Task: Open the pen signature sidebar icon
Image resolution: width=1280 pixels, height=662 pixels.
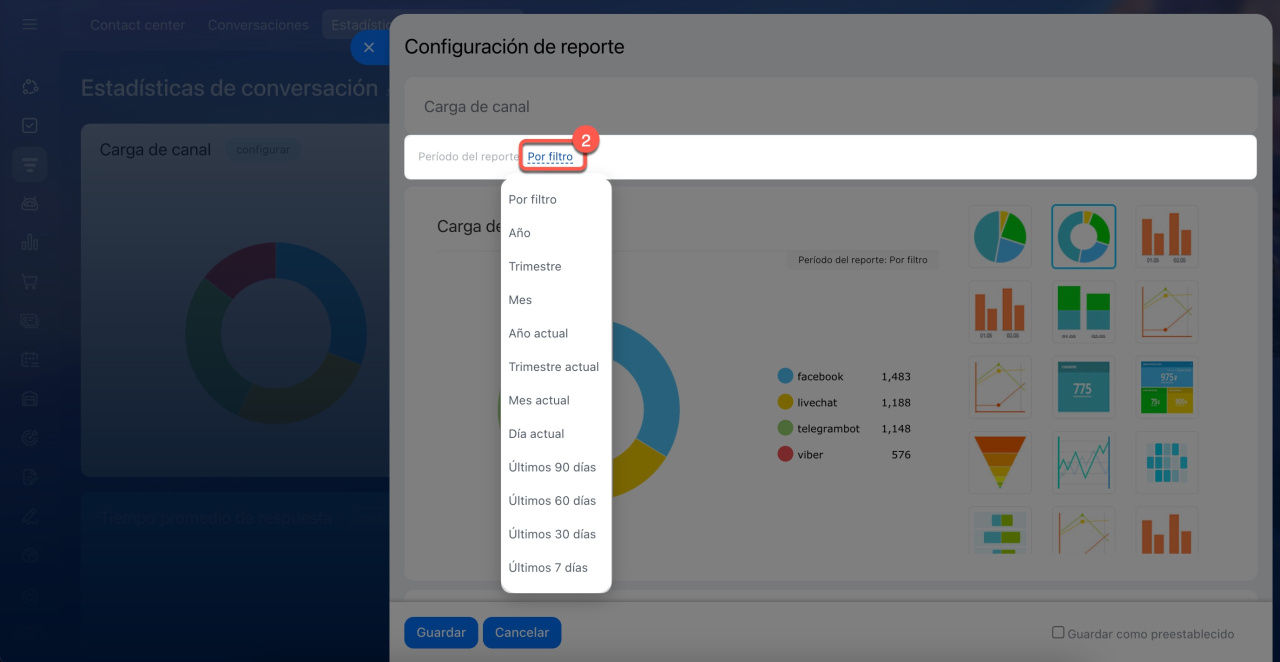Action: pos(30,516)
